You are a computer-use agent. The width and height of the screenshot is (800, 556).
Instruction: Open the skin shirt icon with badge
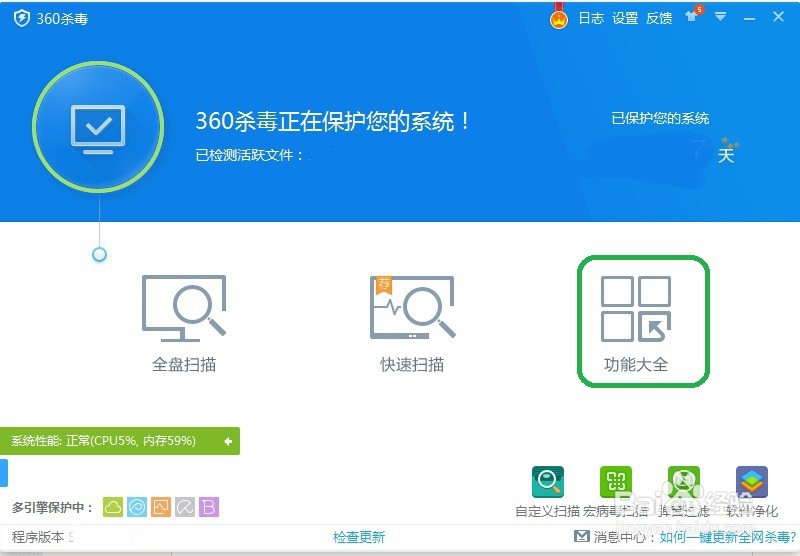(694, 15)
